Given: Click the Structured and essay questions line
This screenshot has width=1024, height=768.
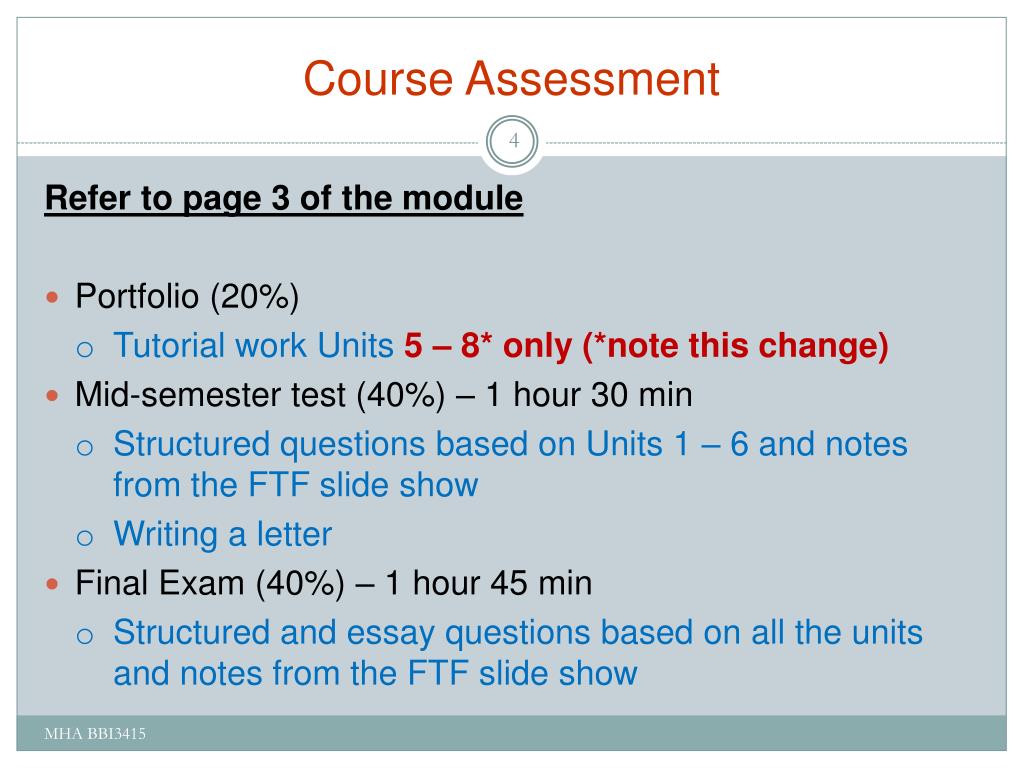Looking at the screenshot, I should pyautogui.click(x=518, y=633).
